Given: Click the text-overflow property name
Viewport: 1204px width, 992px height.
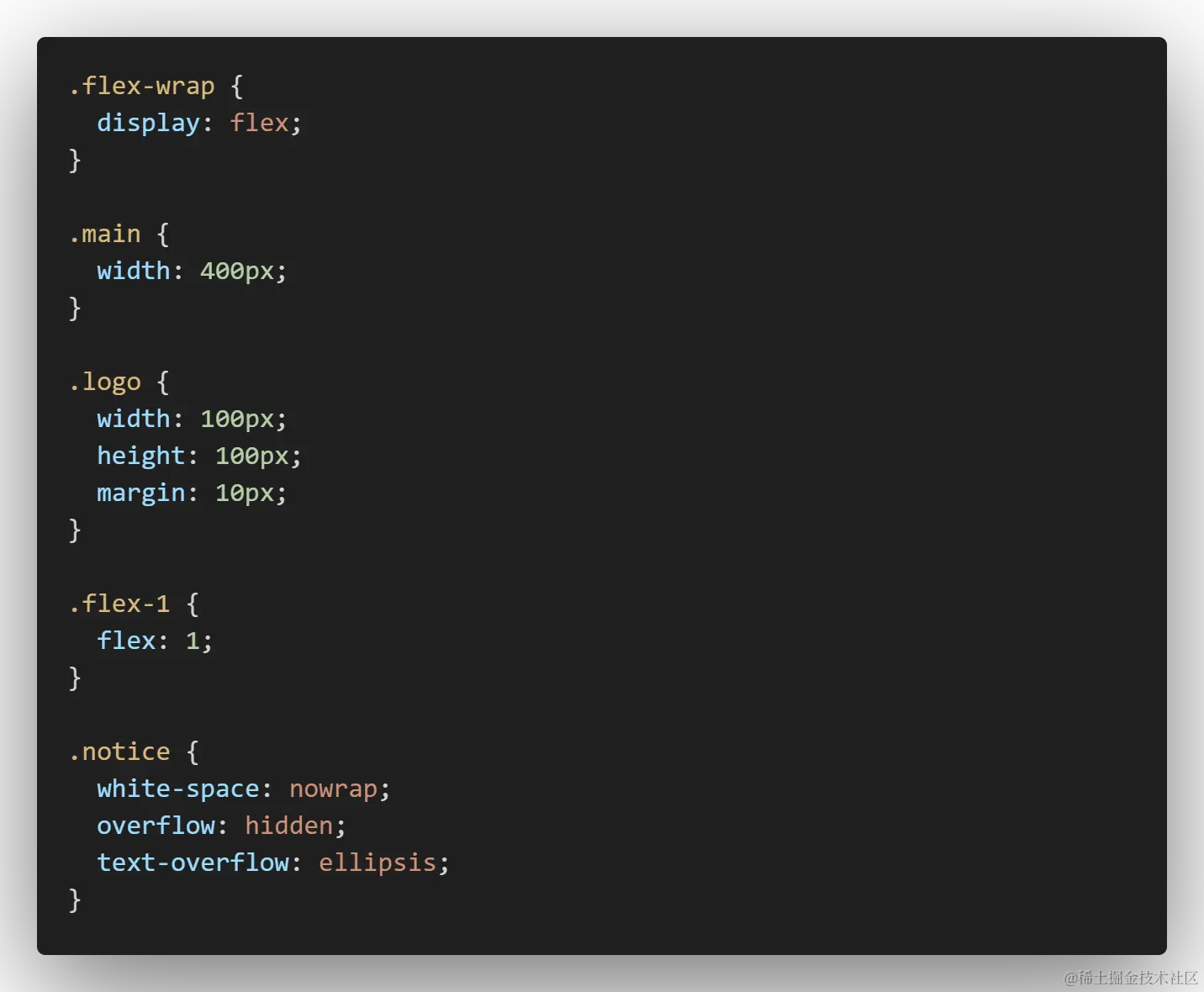Looking at the screenshot, I should point(193,863).
